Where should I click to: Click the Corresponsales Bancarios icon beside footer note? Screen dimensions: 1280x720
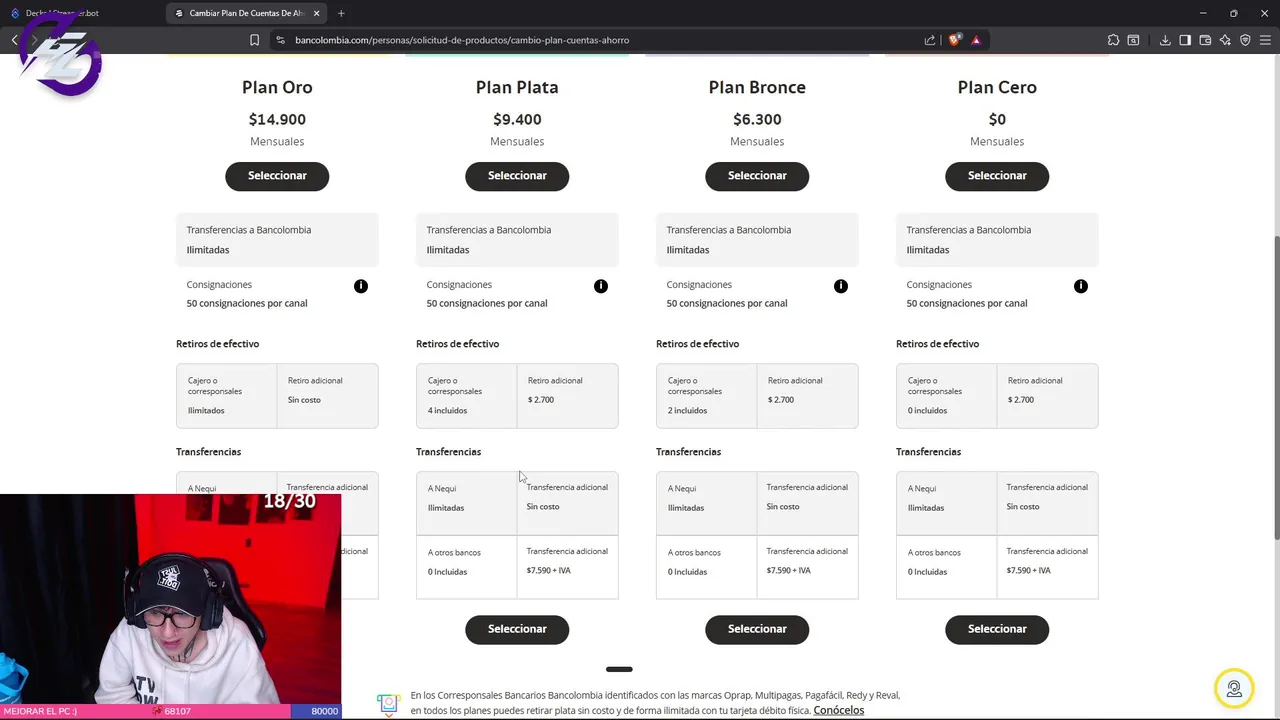(x=389, y=703)
